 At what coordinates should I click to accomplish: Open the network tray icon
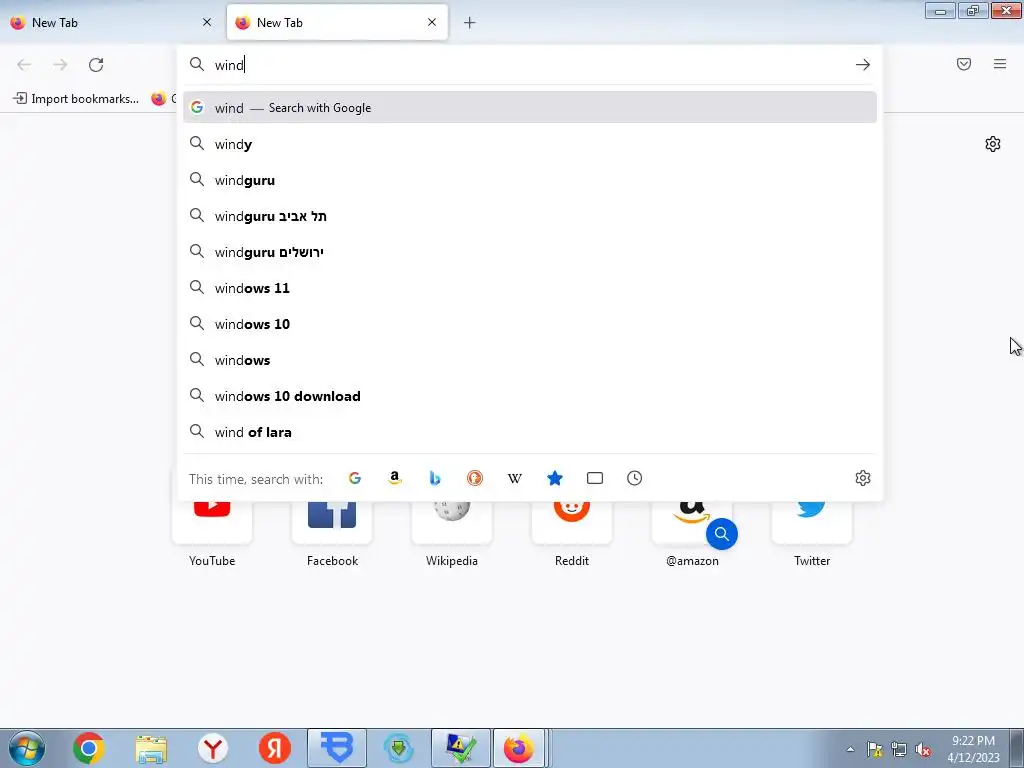(x=899, y=750)
